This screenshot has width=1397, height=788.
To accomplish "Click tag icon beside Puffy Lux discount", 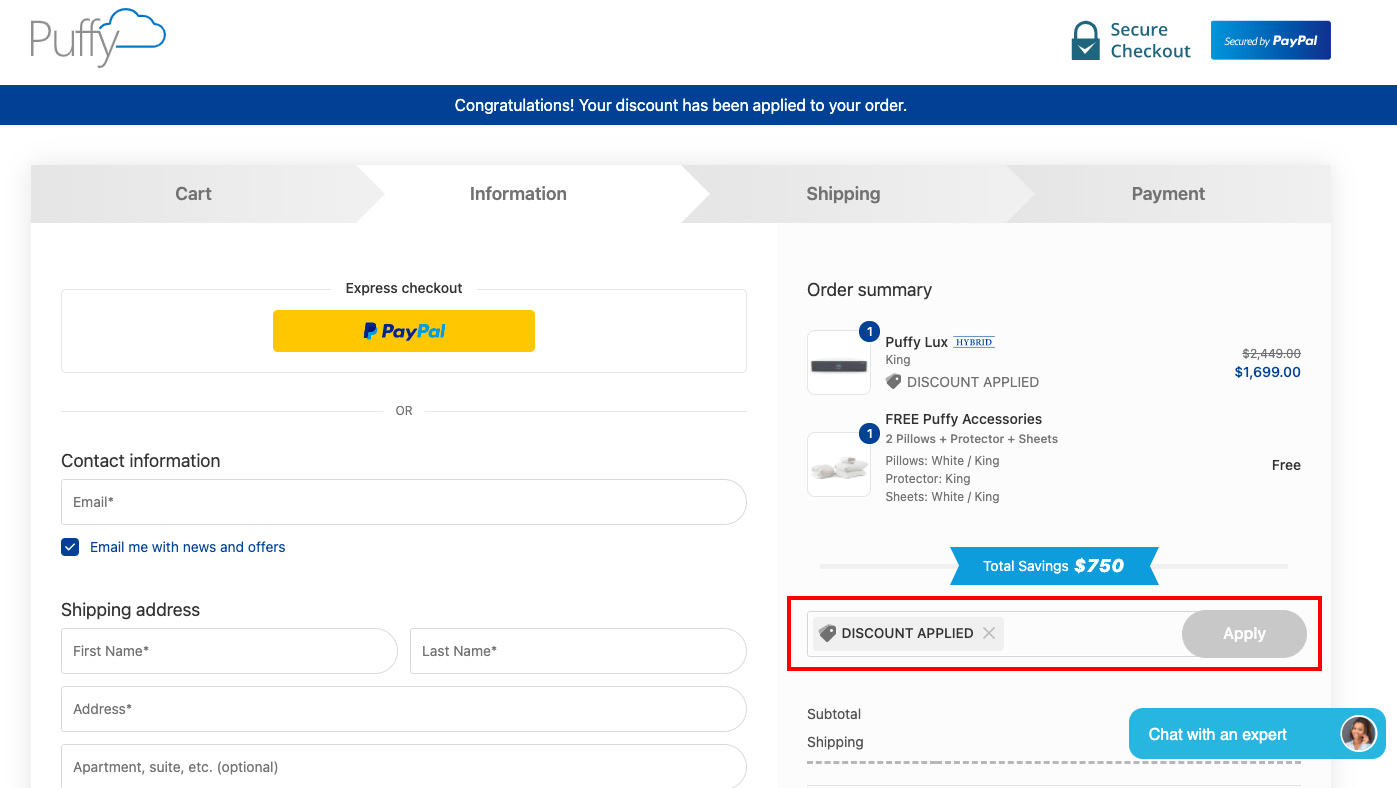I will 894,382.
